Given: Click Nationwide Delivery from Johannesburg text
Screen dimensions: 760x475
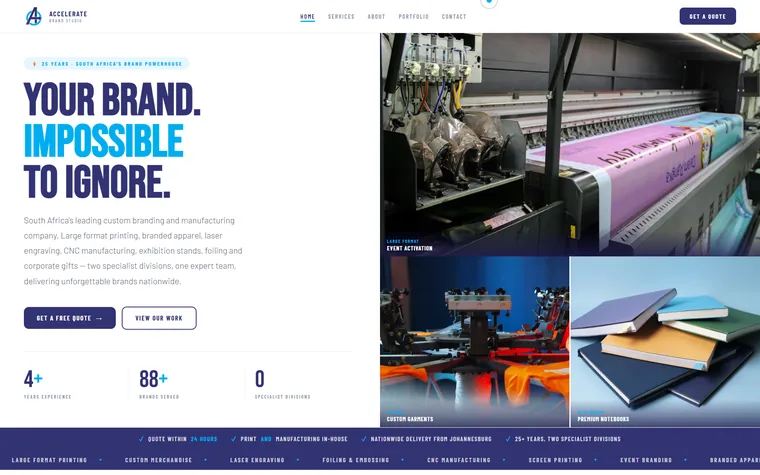Looking at the screenshot, I should coord(431,439).
